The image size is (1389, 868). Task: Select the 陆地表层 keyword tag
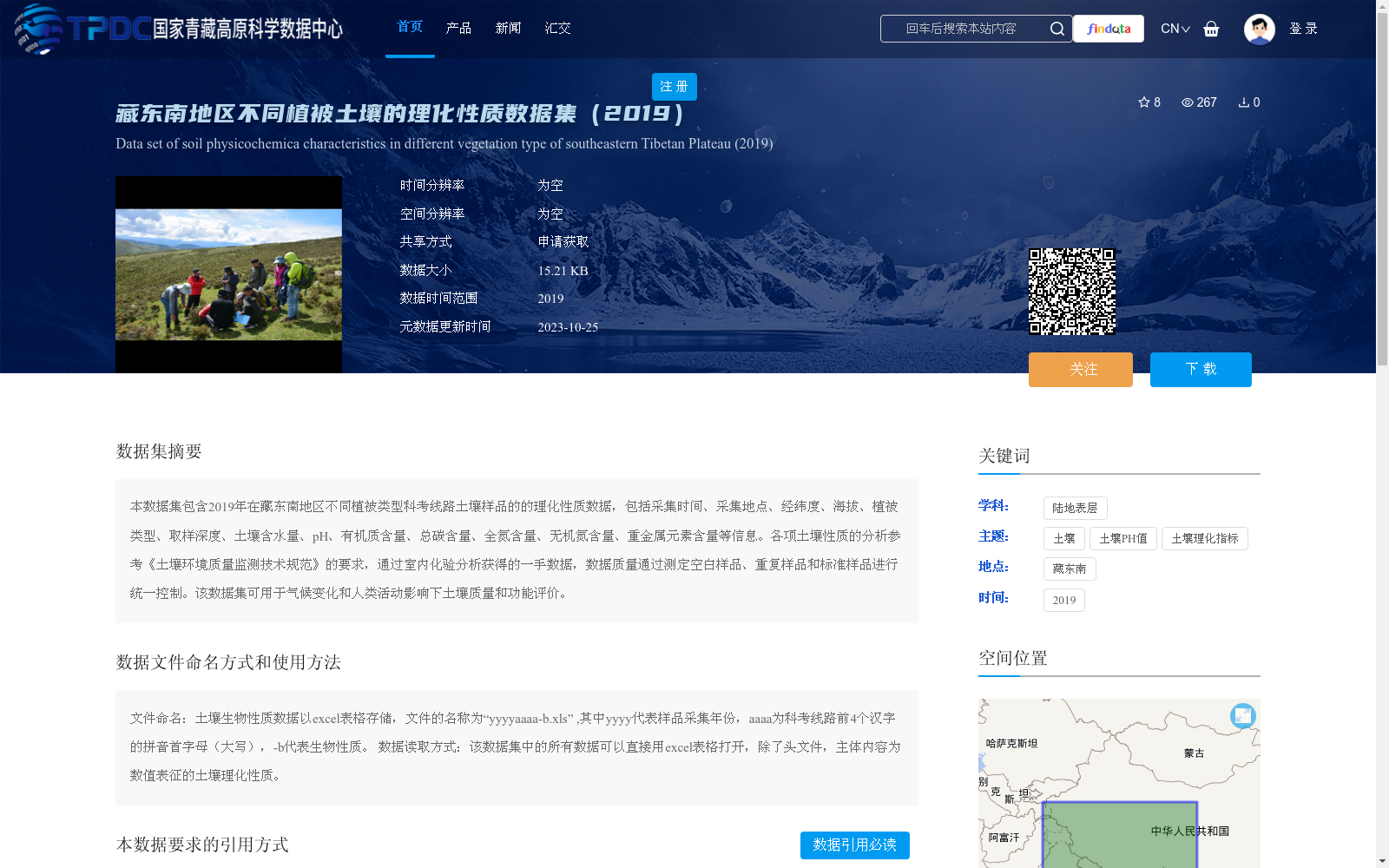coord(1075,509)
